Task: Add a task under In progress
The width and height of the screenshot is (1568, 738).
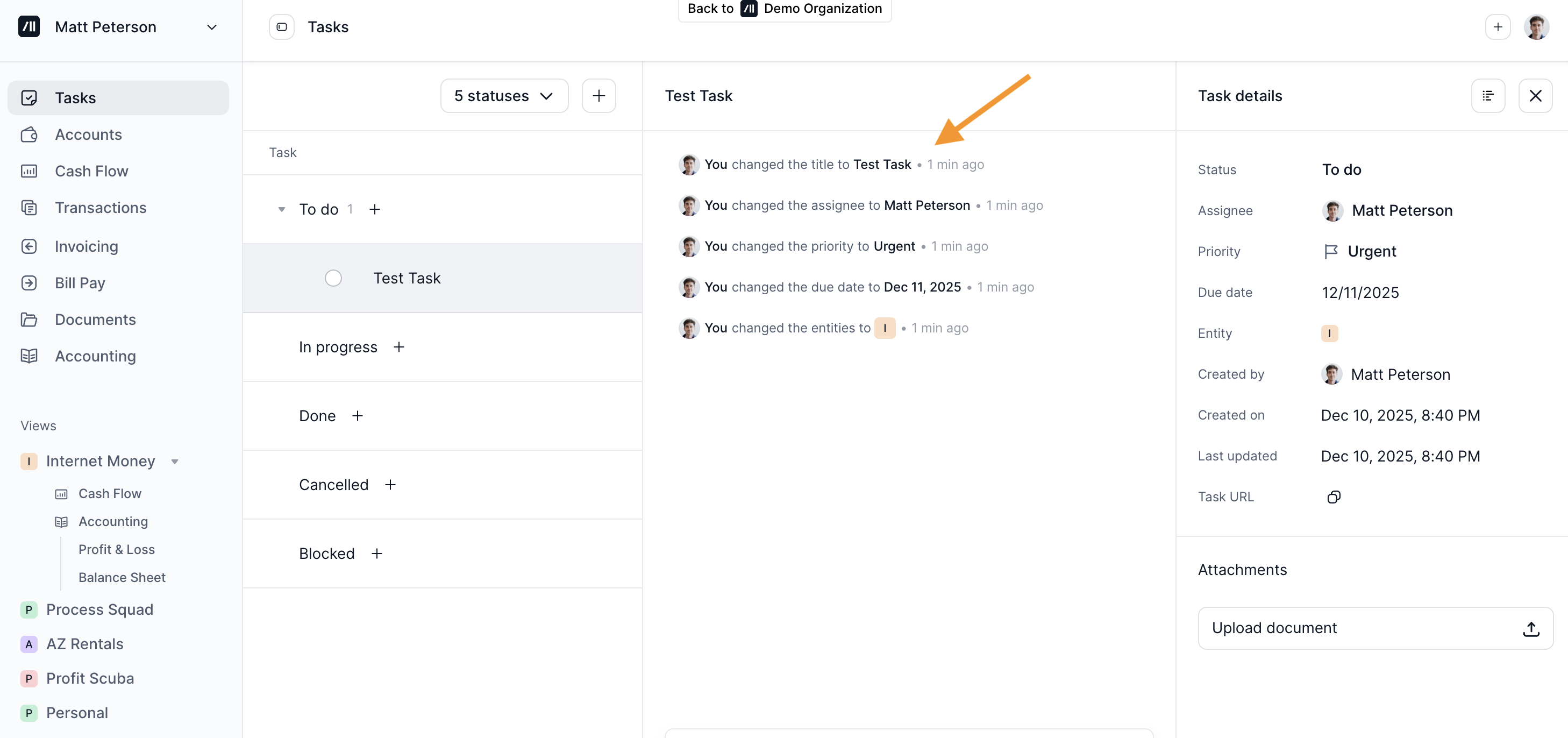Action: coord(398,347)
